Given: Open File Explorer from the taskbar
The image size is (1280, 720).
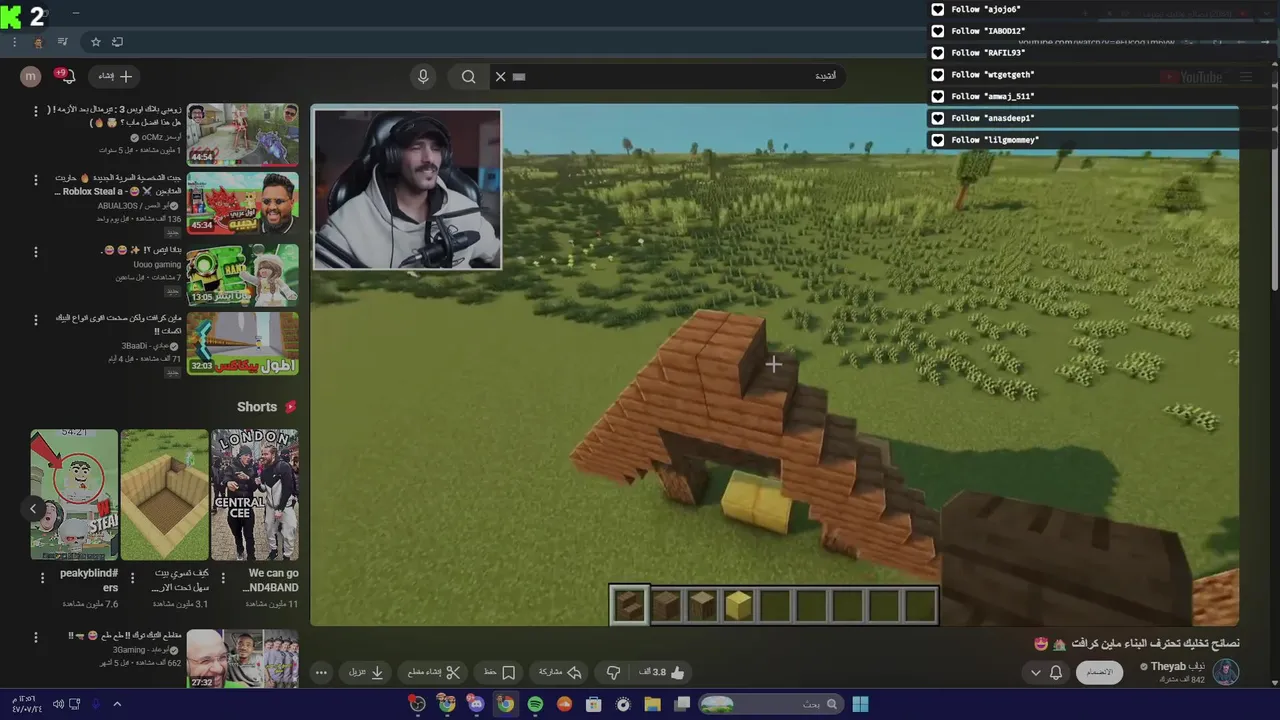Looking at the screenshot, I should click(x=652, y=704).
